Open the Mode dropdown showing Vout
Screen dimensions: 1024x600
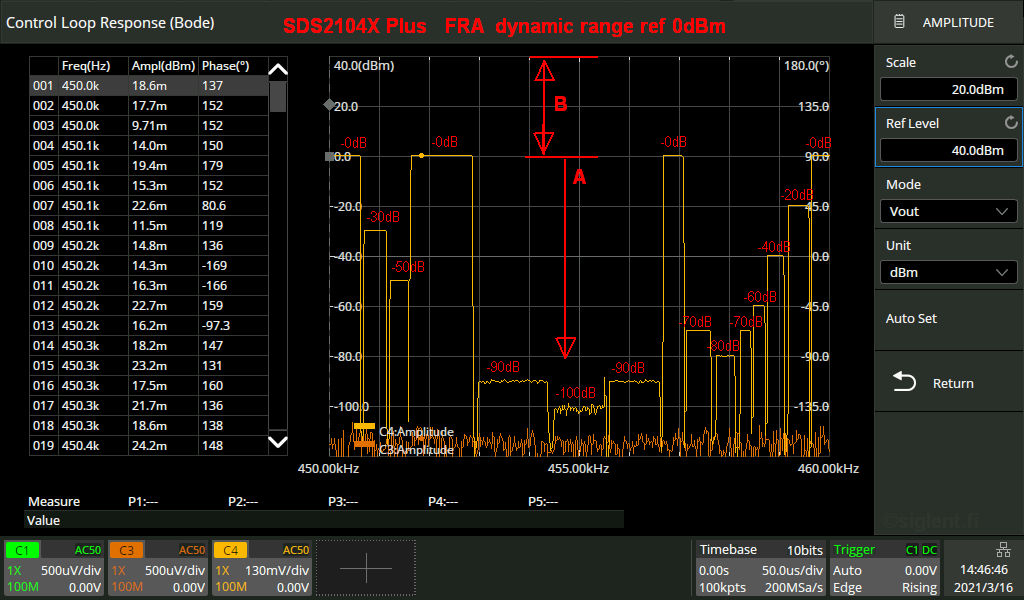948,212
